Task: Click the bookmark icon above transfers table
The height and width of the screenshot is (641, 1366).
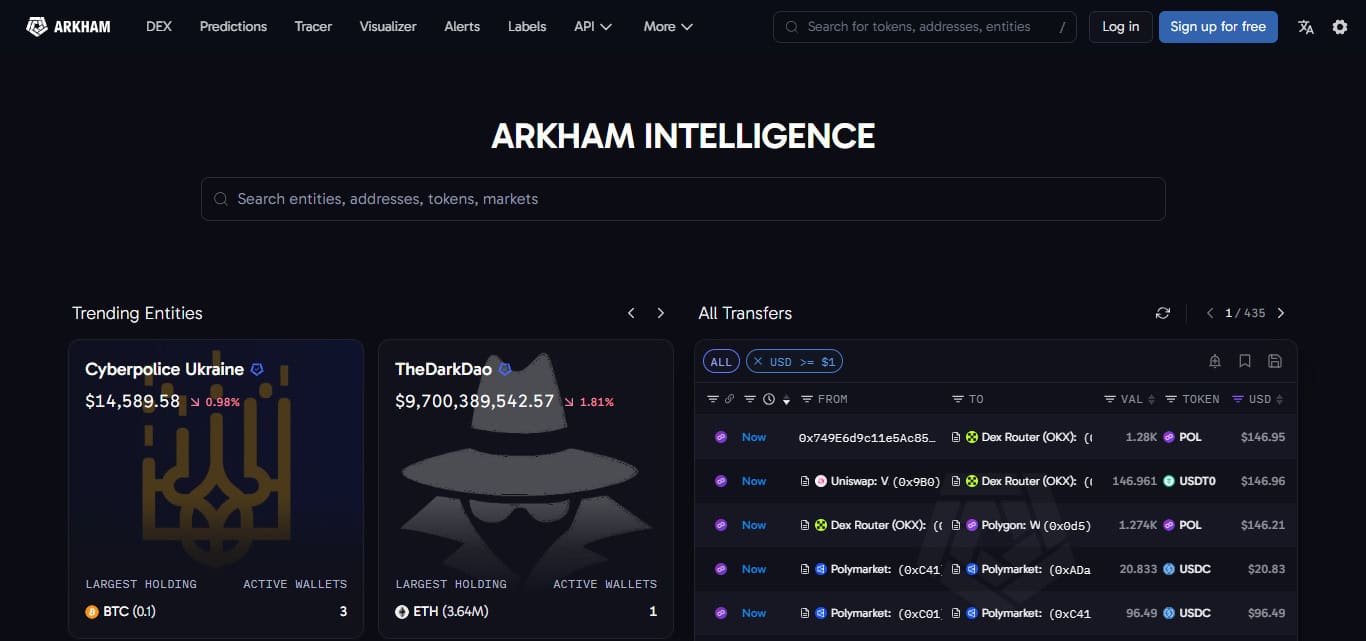Action: point(1245,361)
